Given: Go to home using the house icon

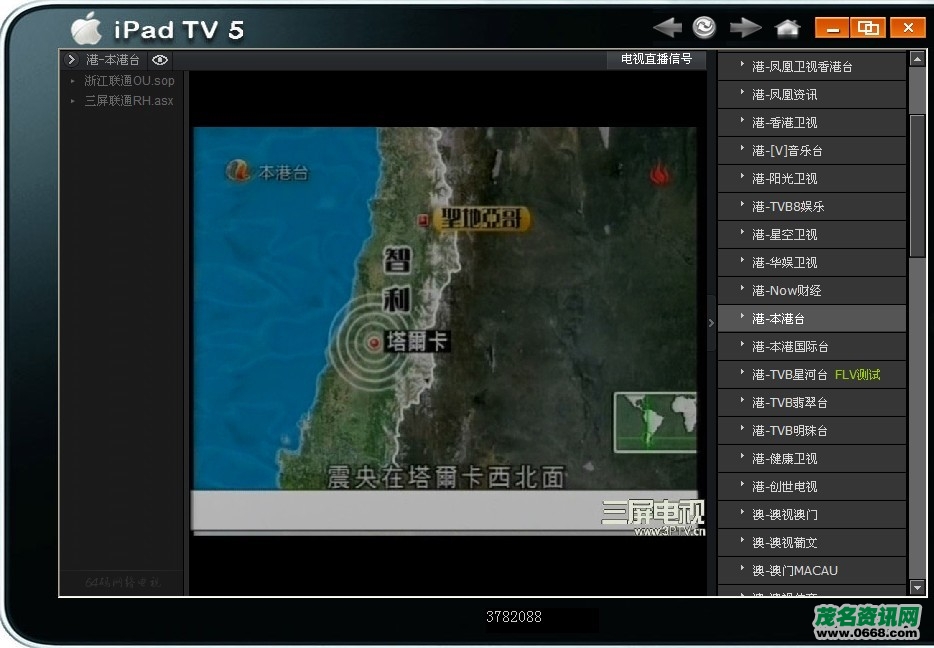Looking at the screenshot, I should click(x=788, y=28).
